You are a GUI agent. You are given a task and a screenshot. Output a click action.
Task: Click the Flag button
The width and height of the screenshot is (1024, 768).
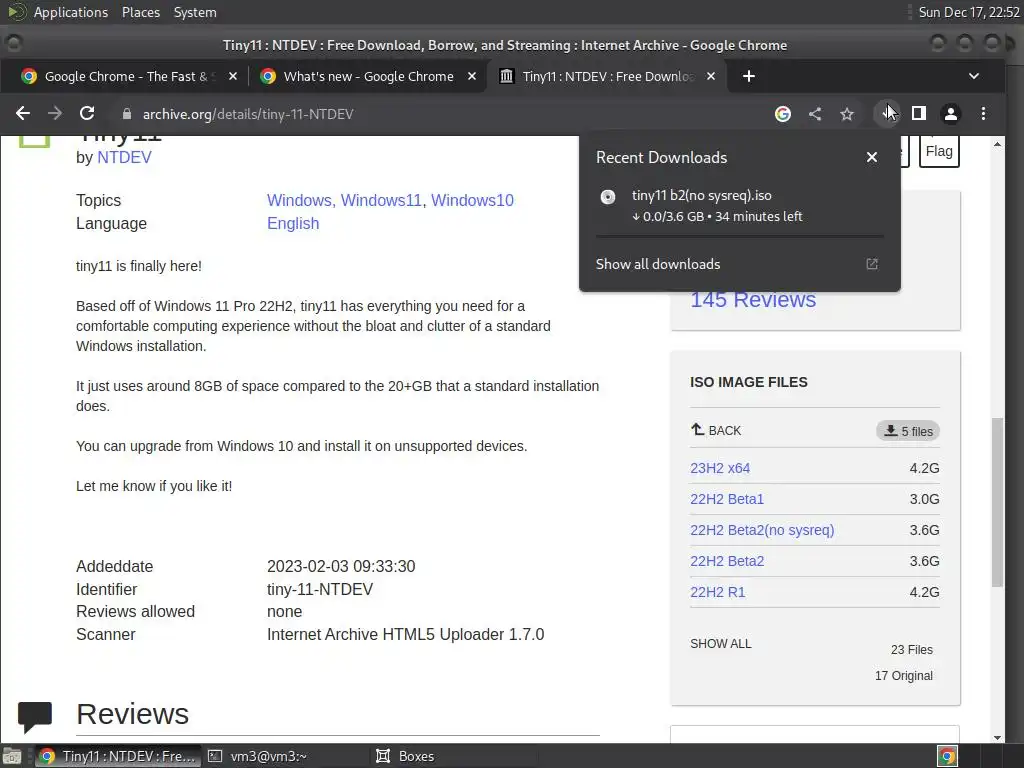pyautogui.click(x=938, y=151)
